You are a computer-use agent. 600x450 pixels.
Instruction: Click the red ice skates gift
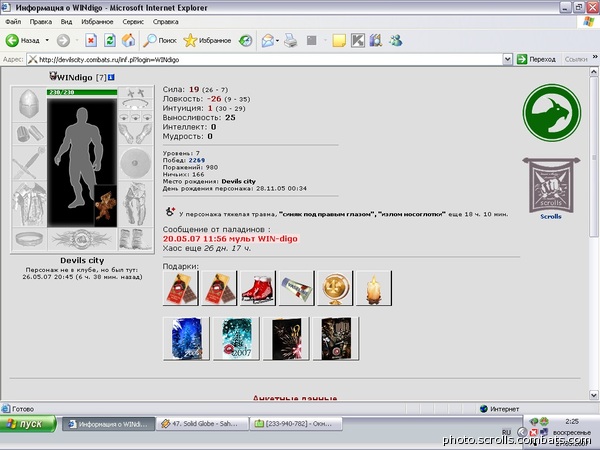point(258,288)
